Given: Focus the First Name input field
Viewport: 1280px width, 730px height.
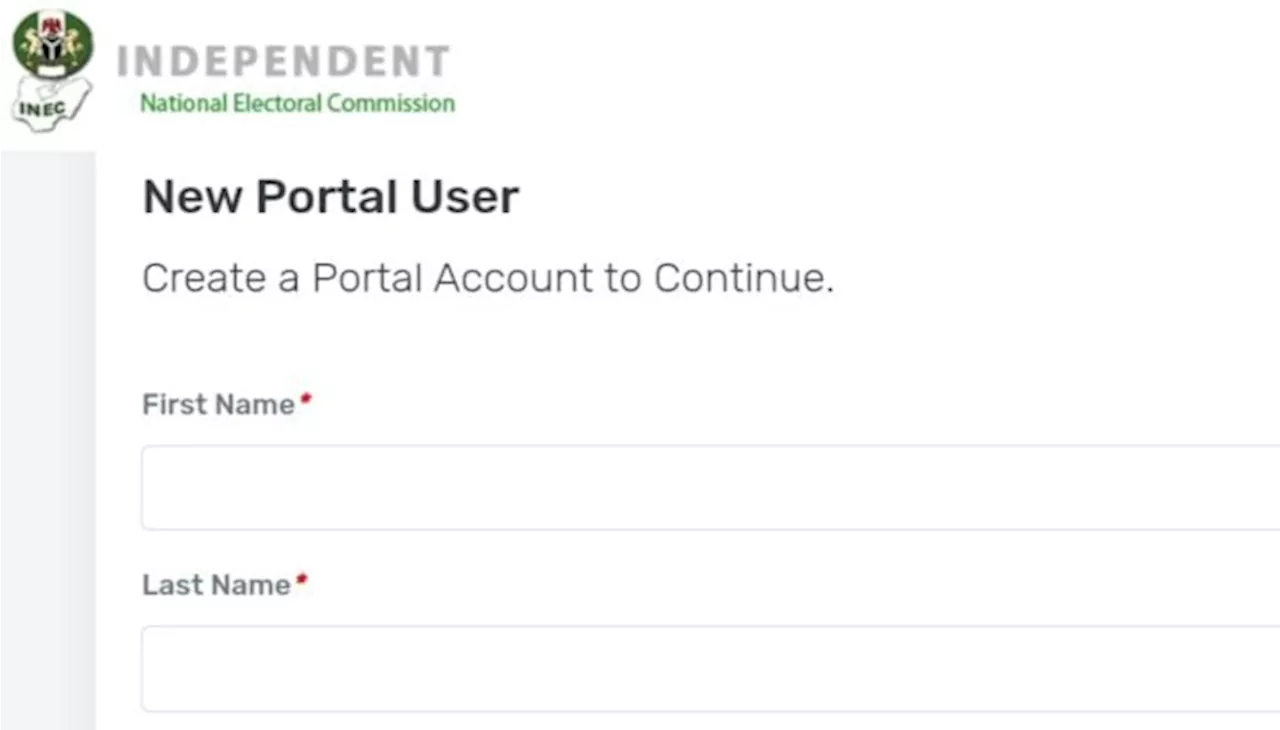Looking at the screenshot, I should pos(710,487).
